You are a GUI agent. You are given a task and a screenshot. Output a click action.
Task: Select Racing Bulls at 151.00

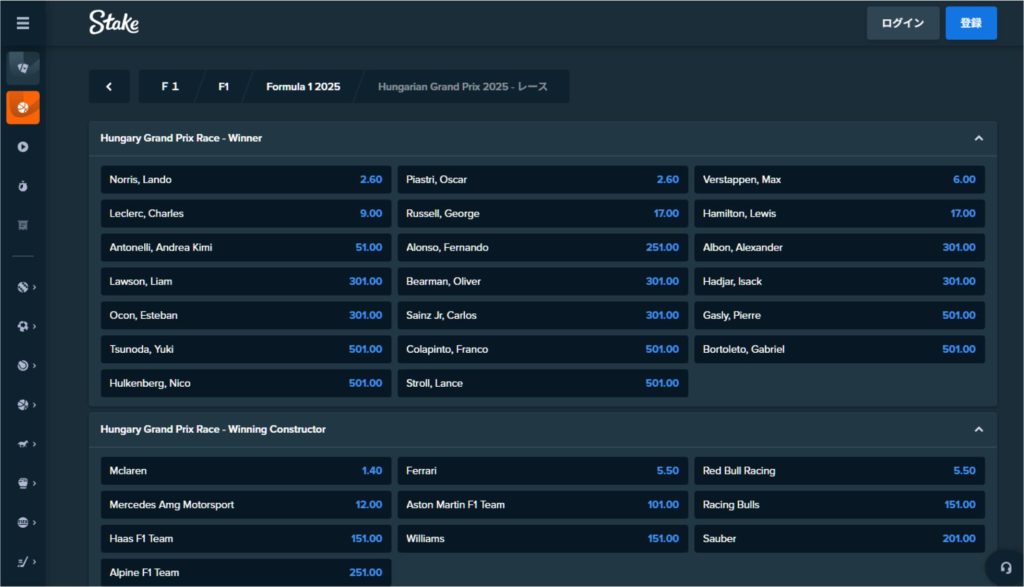(x=839, y=505)
